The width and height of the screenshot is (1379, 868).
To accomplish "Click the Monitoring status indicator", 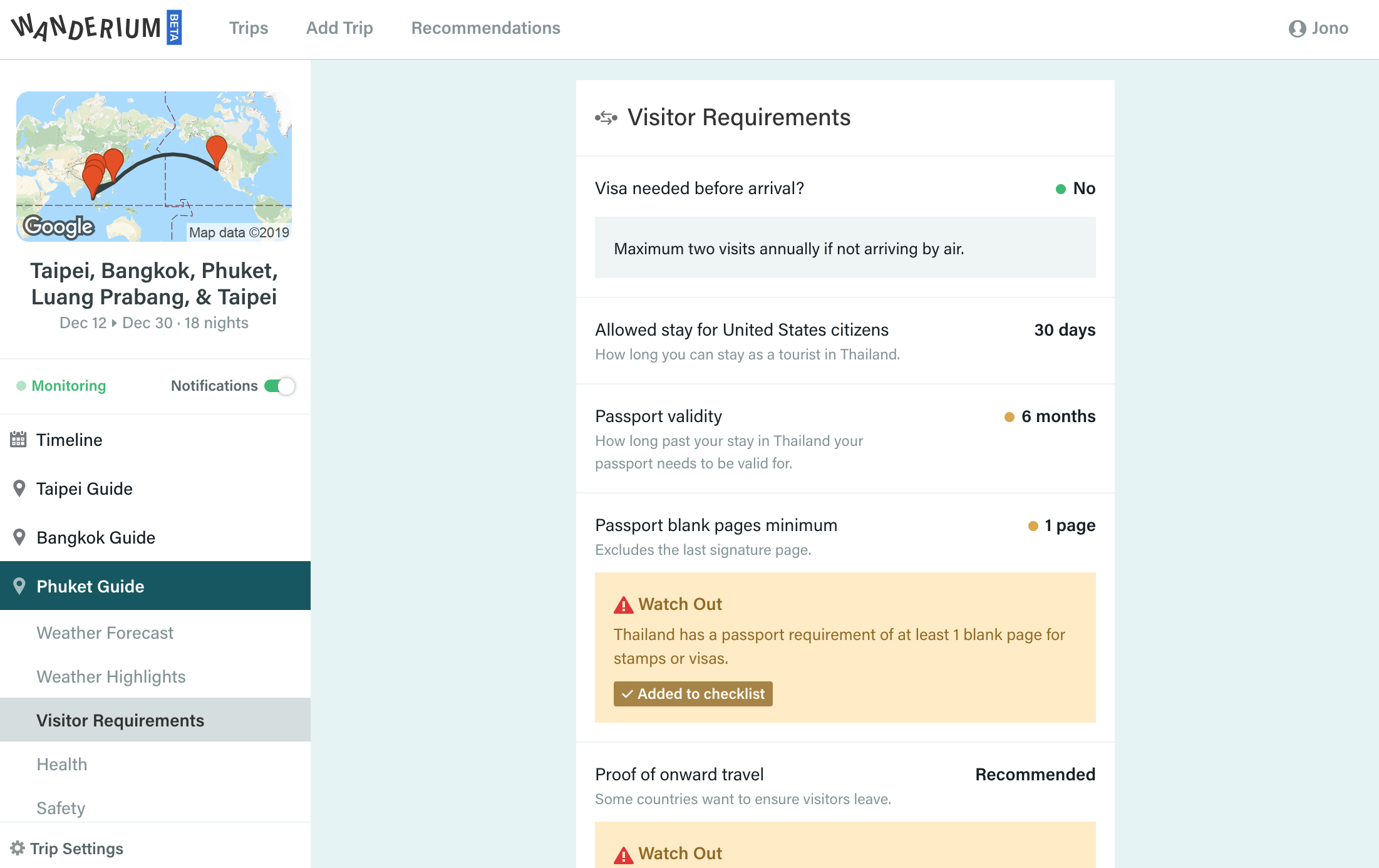I will (x=61, y=386).
